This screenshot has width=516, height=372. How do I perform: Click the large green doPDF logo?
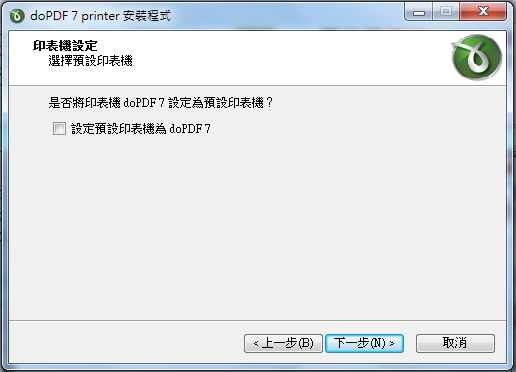[x=476, y=57]
